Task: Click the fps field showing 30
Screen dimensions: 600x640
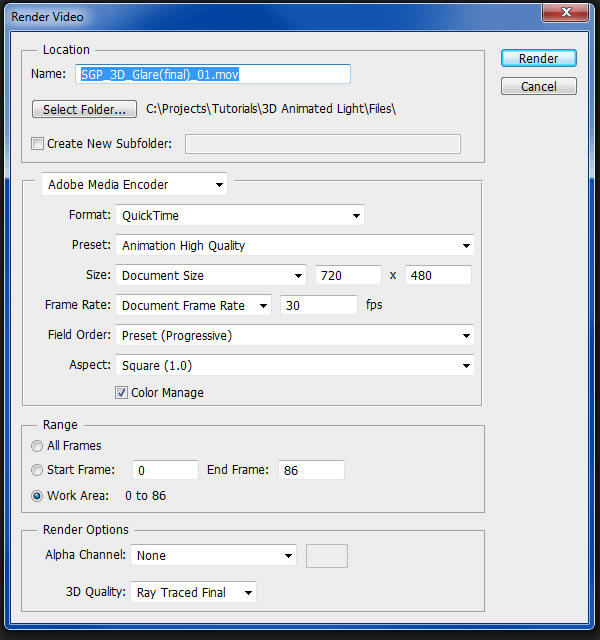Action: 319,305
